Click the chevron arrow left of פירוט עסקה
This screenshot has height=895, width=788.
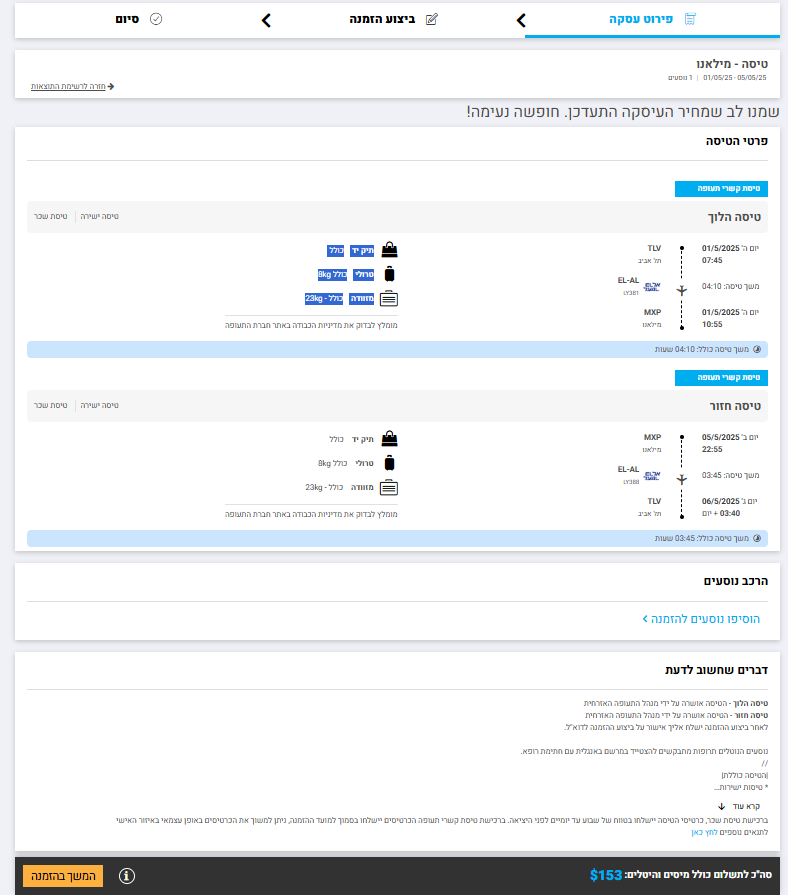(x=521, y=21)
